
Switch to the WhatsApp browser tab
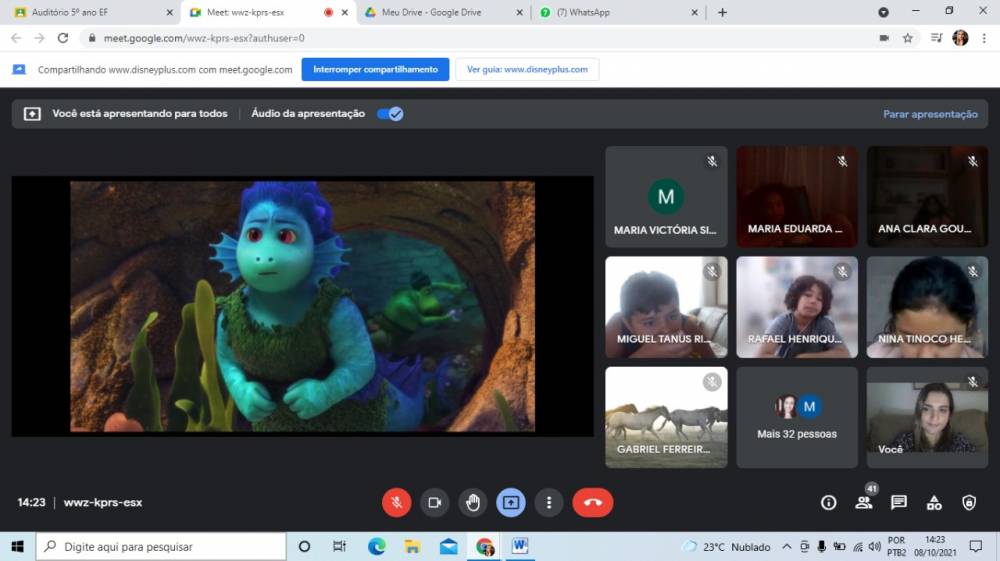click(x=610, y=12)
